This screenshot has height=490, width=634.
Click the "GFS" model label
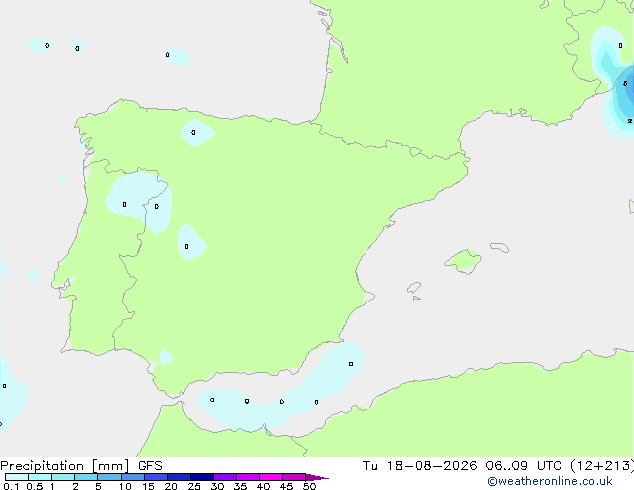click(x=150, y=466)
